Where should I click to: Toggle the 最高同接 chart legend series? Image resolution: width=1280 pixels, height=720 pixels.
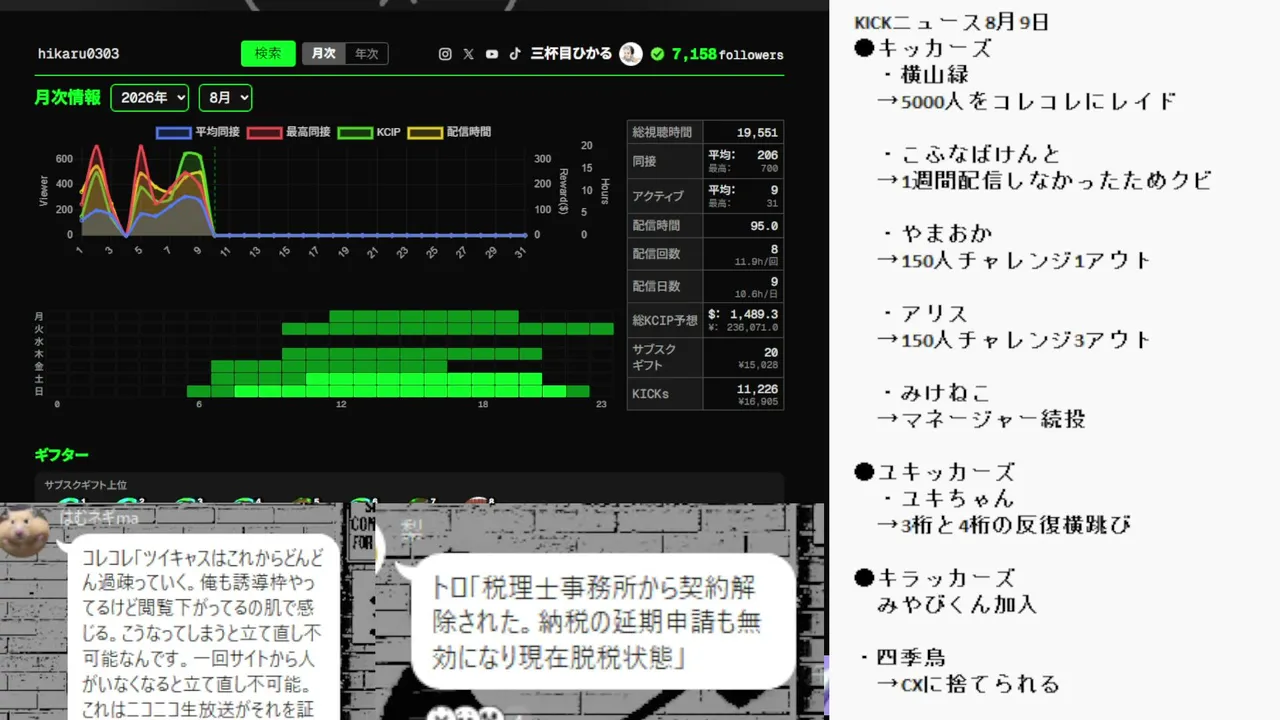click(x=289, y=132)
